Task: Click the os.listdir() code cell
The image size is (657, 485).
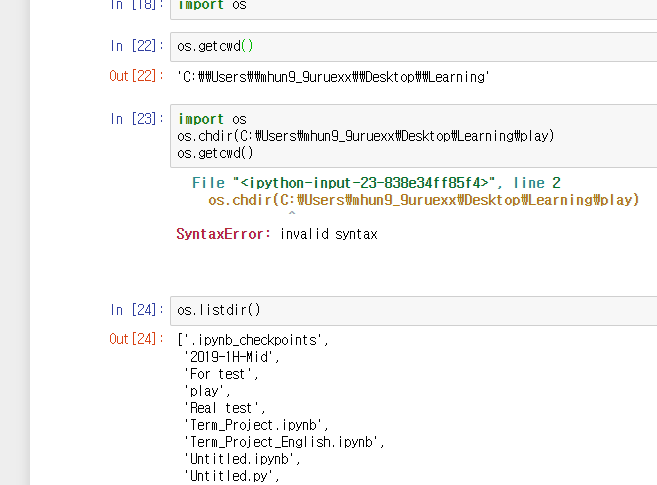Action: pyautogui.click(x=414, y=311)
